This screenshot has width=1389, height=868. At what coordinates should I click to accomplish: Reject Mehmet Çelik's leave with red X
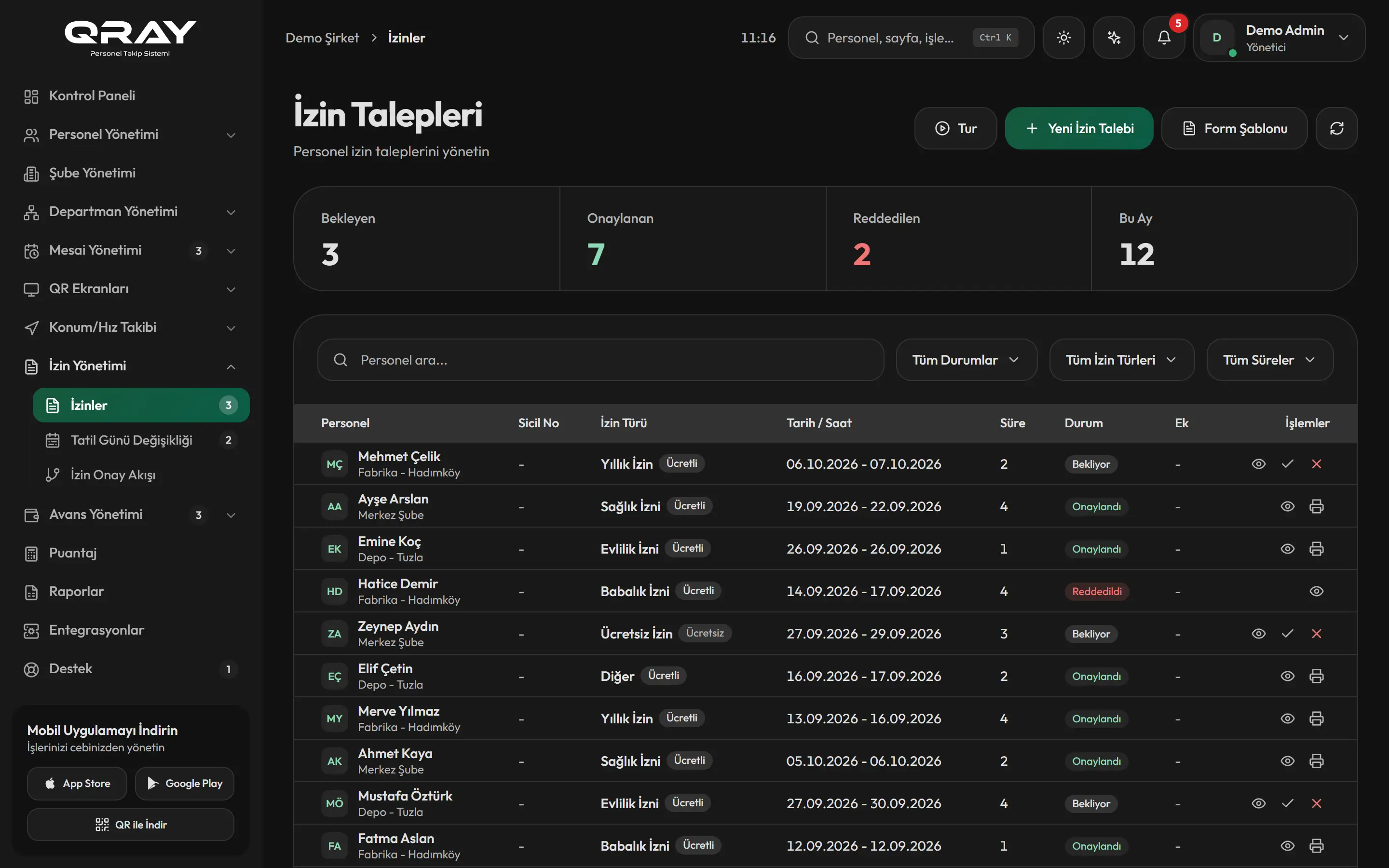tap(1317, 464)
